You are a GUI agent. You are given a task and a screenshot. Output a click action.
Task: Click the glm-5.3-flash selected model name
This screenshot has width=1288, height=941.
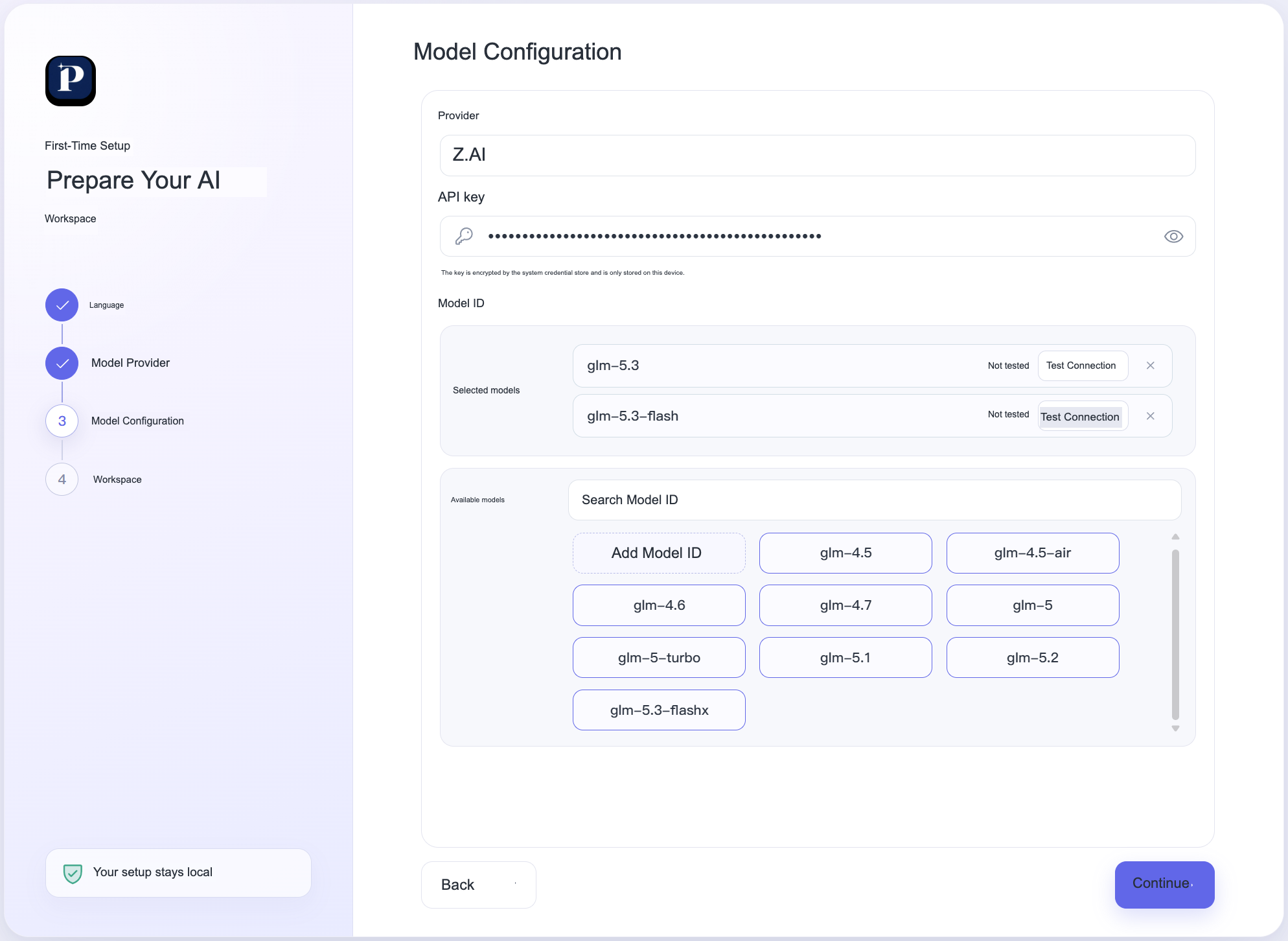(x=632, y=416)
